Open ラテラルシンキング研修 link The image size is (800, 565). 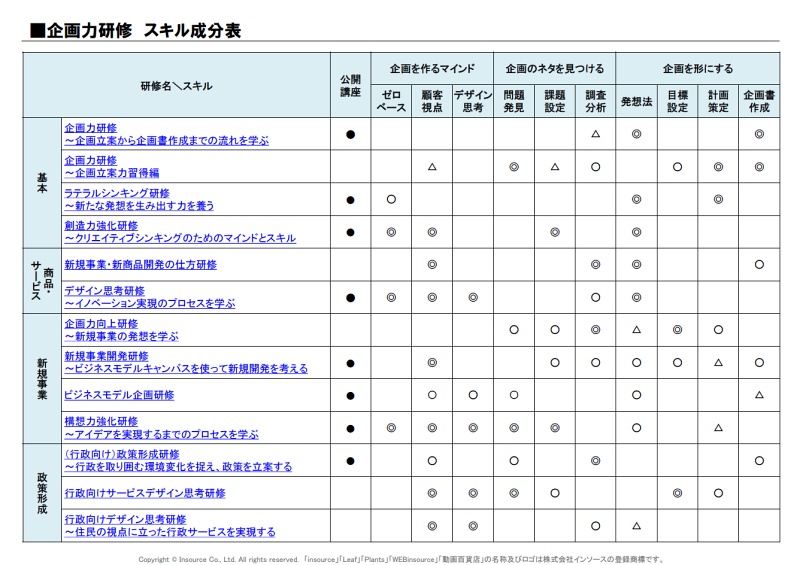pos(139,200)
